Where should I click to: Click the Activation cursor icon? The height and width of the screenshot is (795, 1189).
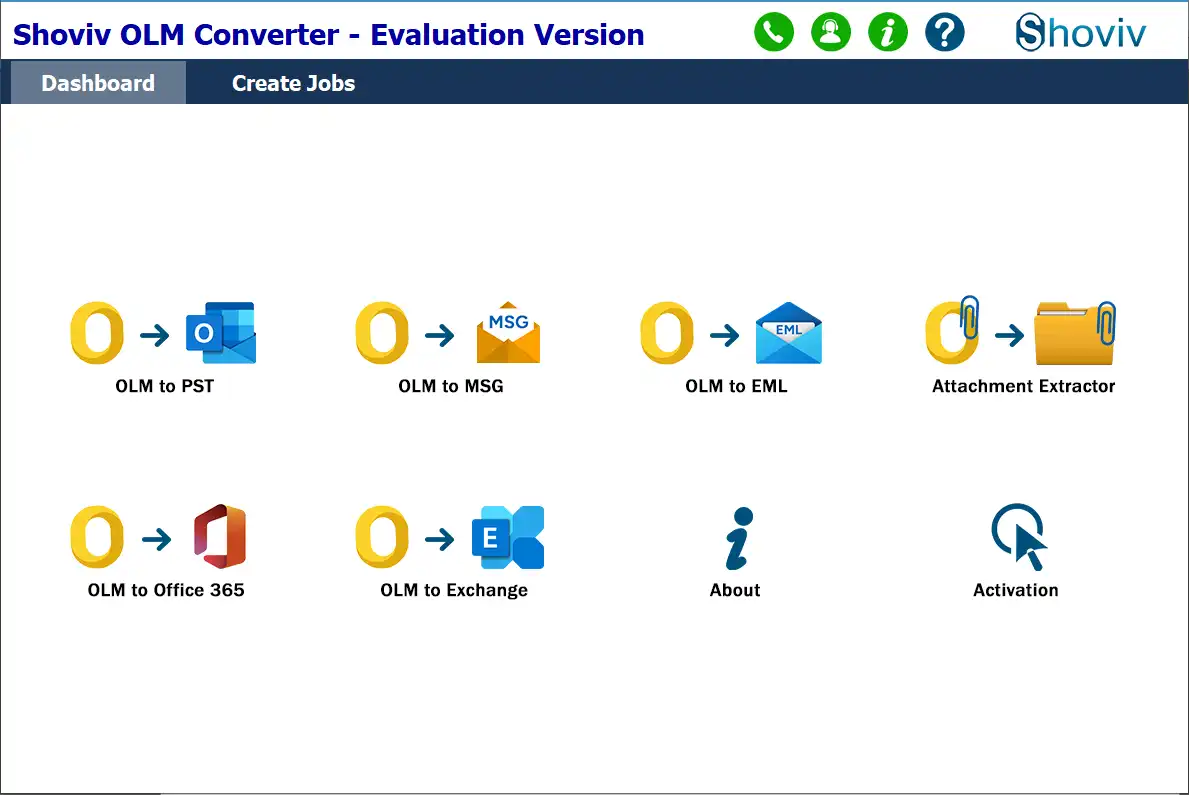point(1018,536)
